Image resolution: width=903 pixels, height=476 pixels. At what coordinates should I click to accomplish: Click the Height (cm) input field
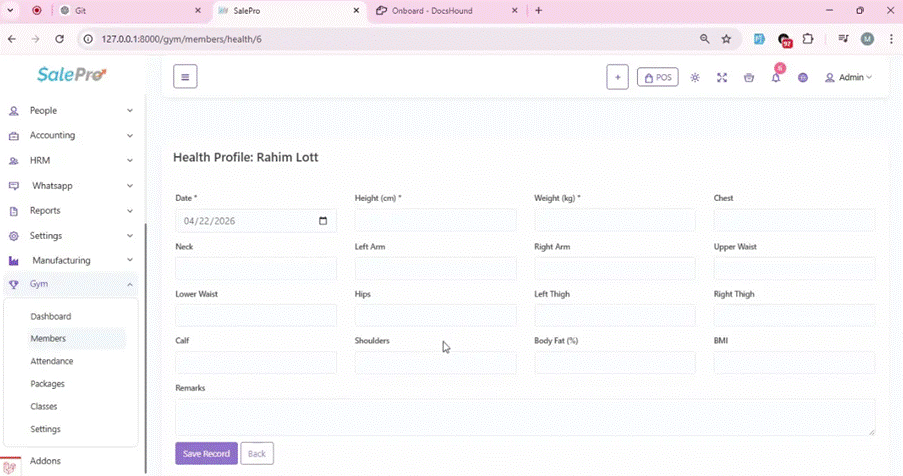[435, 221]
